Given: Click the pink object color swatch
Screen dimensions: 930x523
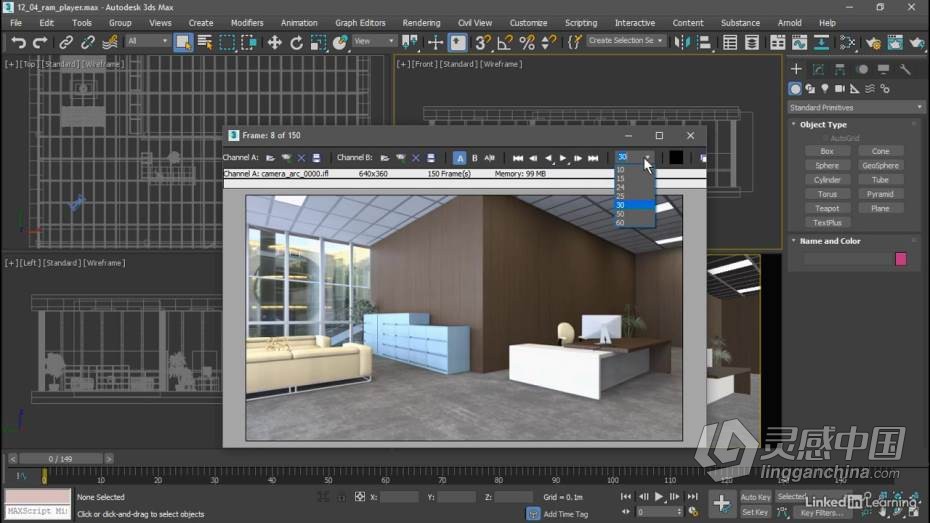Looking at the screenshot, I should pyautogui.click(x=900, y=259).
